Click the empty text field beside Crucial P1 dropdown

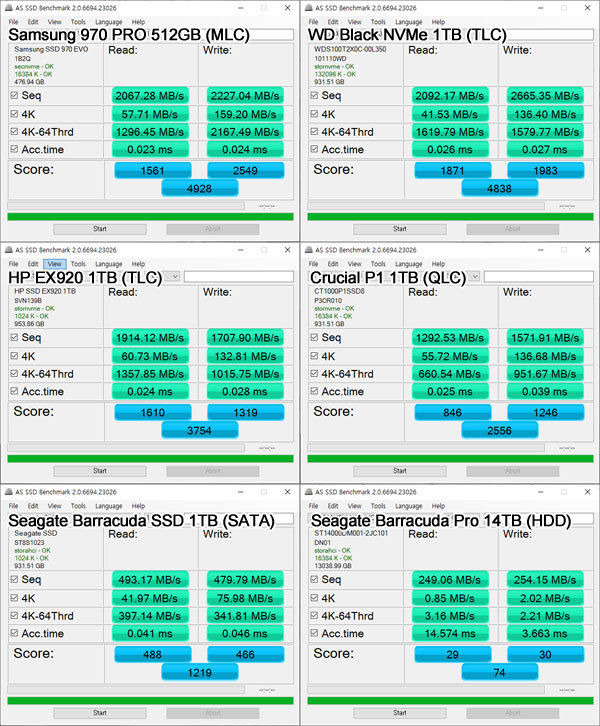coord(539,277)
